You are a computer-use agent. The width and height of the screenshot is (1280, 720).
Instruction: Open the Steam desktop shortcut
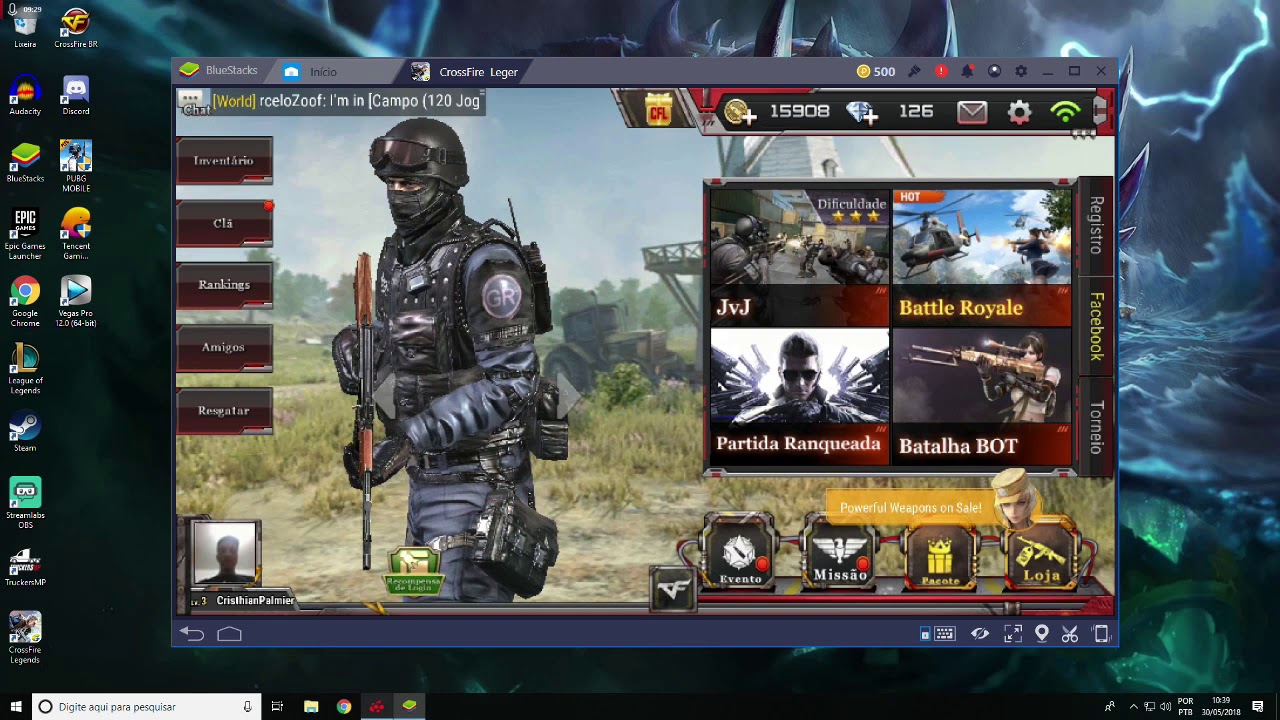pos(25,433)
